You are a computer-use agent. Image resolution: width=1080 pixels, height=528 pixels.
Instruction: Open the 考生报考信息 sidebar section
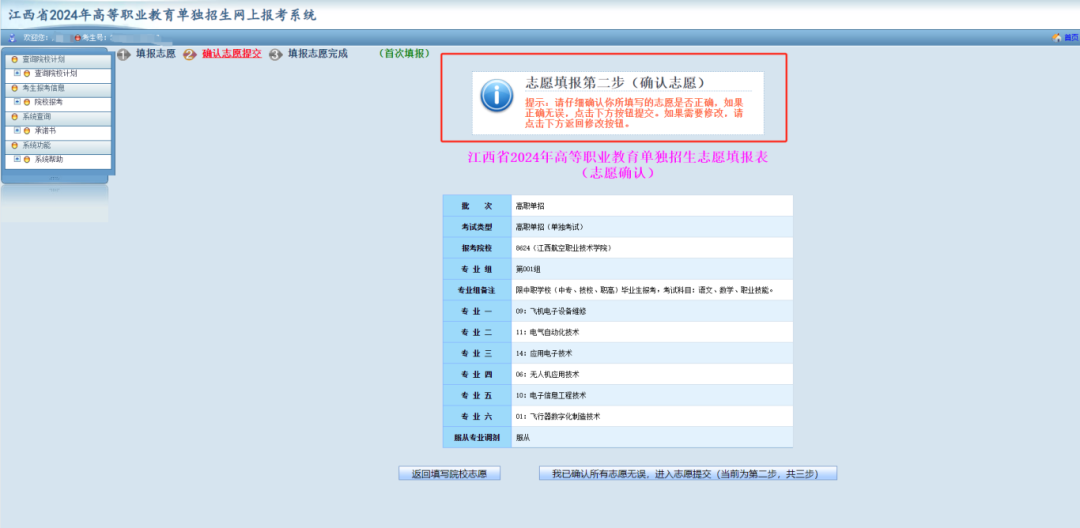(x=57, y=88)
